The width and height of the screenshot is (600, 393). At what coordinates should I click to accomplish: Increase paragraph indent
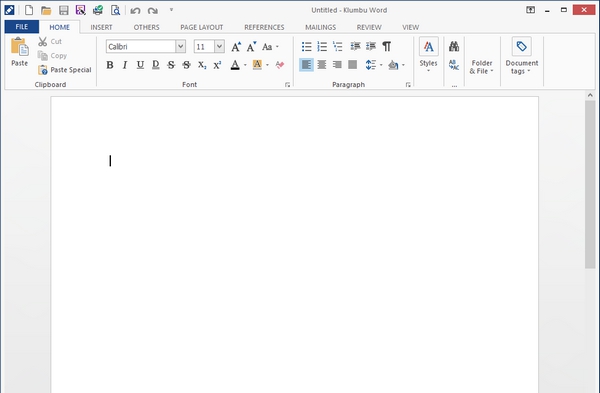(371, 47)
